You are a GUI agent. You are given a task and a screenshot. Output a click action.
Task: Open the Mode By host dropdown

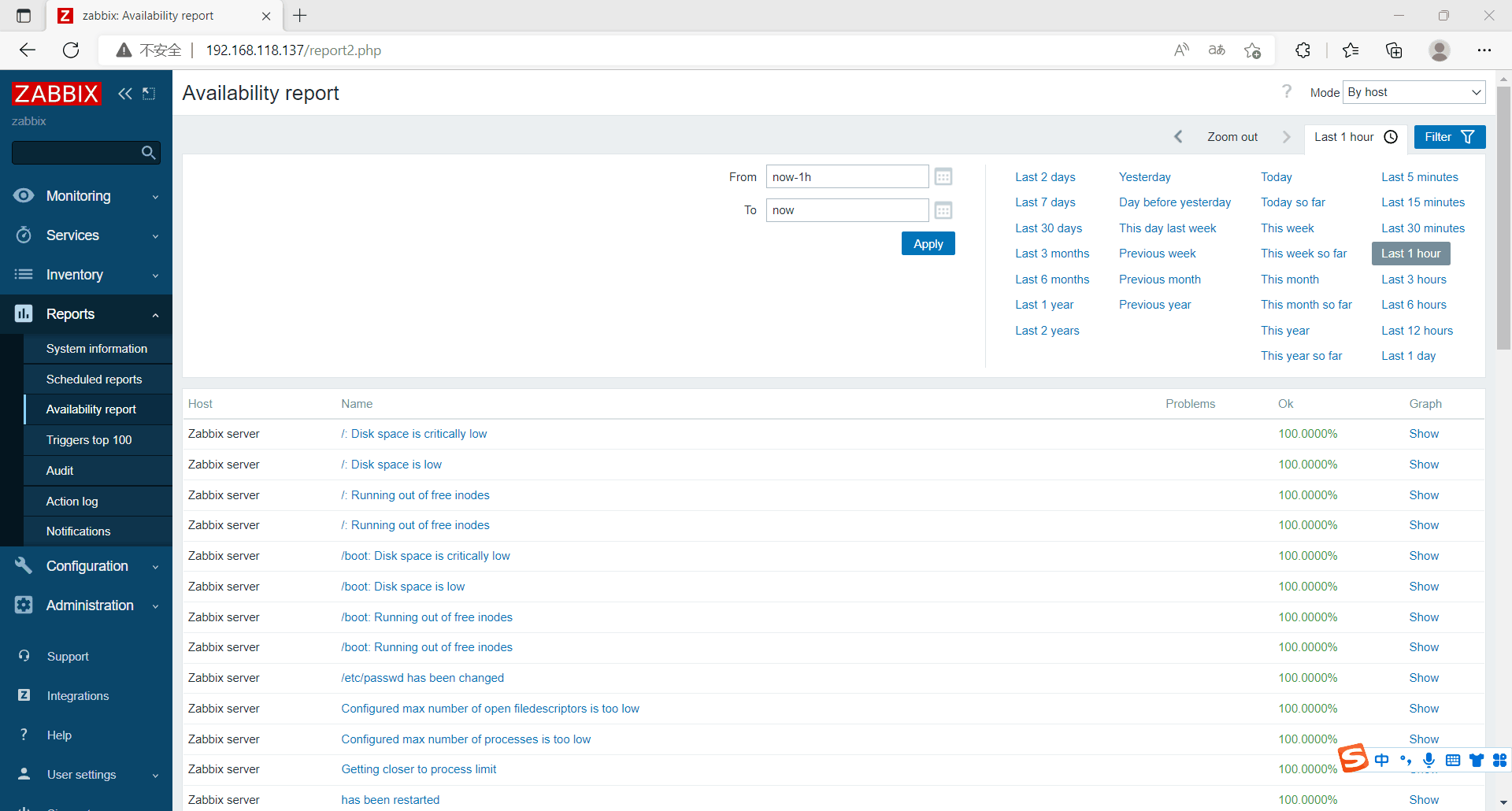pos(1414,92)
